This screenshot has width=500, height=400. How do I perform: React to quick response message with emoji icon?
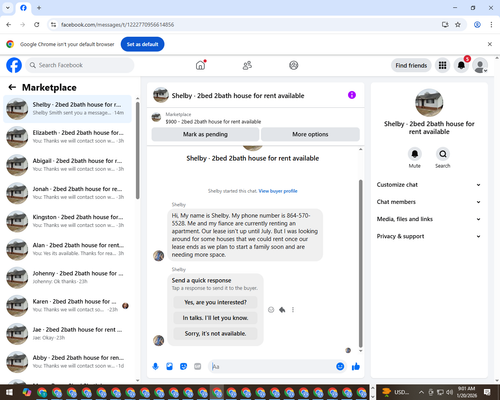(x=271, y=310)
